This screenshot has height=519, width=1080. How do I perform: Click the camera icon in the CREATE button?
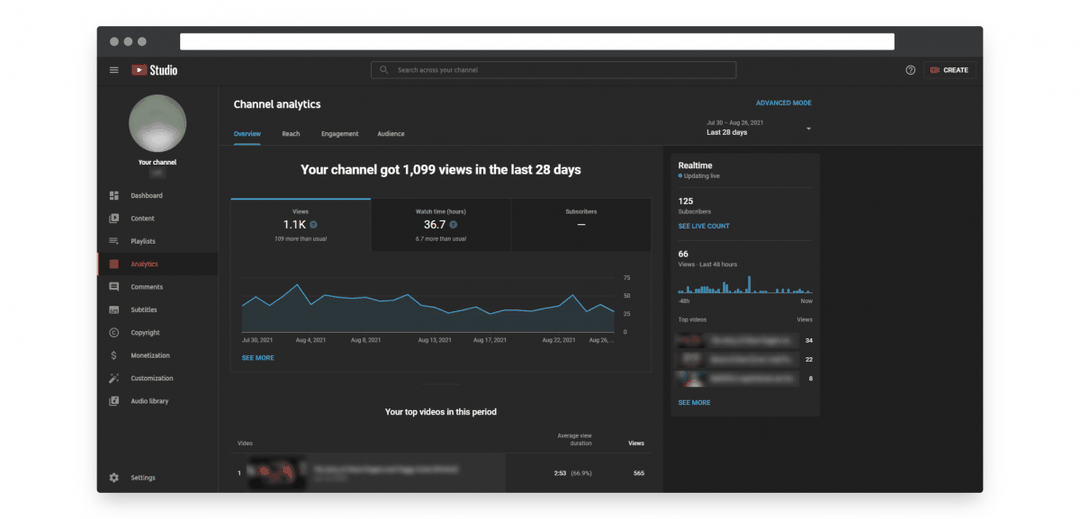pos(935,70)
